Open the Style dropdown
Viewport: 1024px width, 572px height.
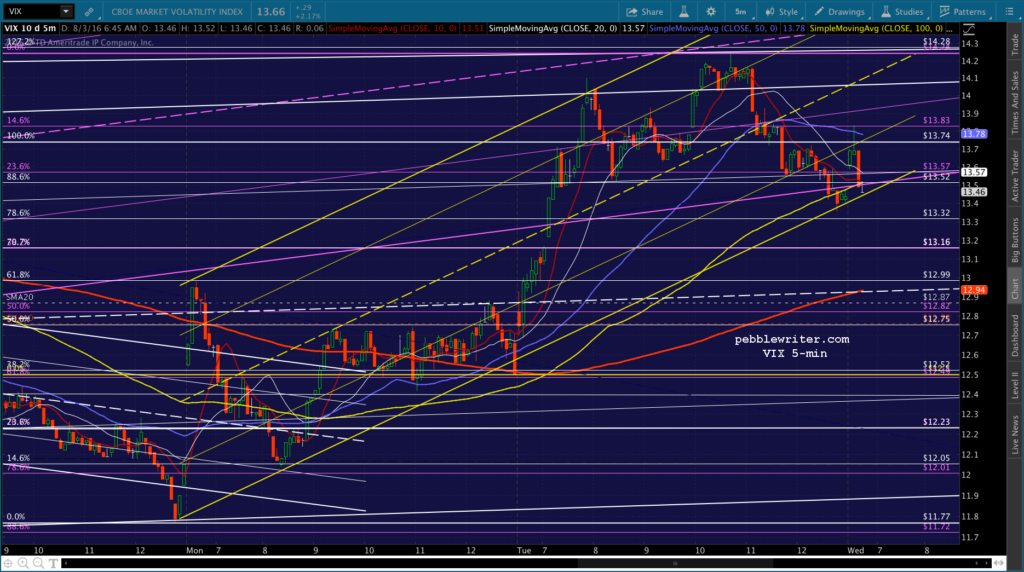(x=782, y=12)
